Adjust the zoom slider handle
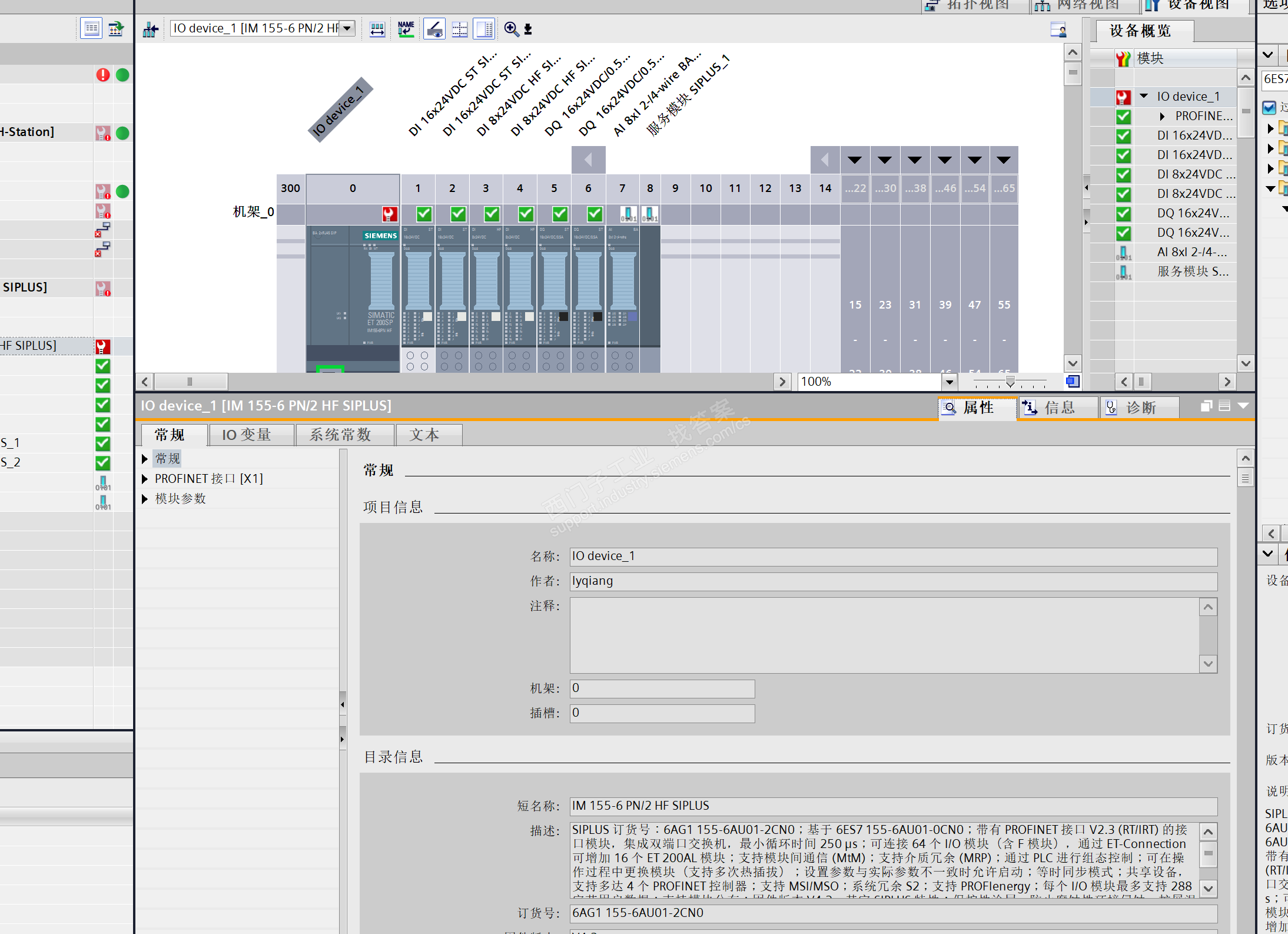Image resolution: width=1288 pixels, height=934 pixels. [x=1010, y=382]
